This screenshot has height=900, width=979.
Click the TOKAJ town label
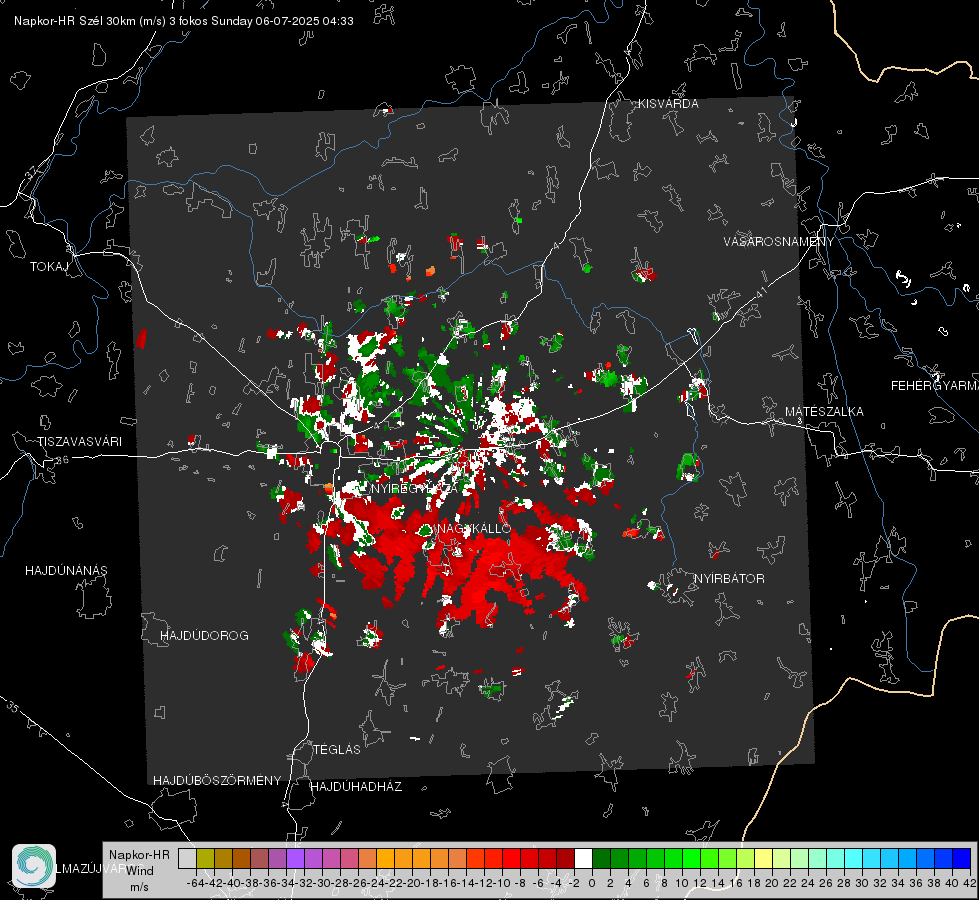49,267
